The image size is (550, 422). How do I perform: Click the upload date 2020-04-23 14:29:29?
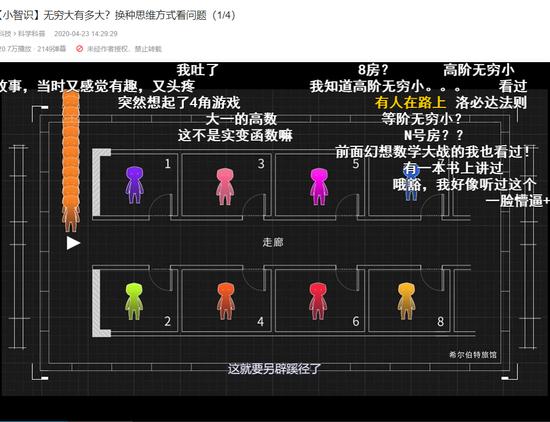coord(86,34)
